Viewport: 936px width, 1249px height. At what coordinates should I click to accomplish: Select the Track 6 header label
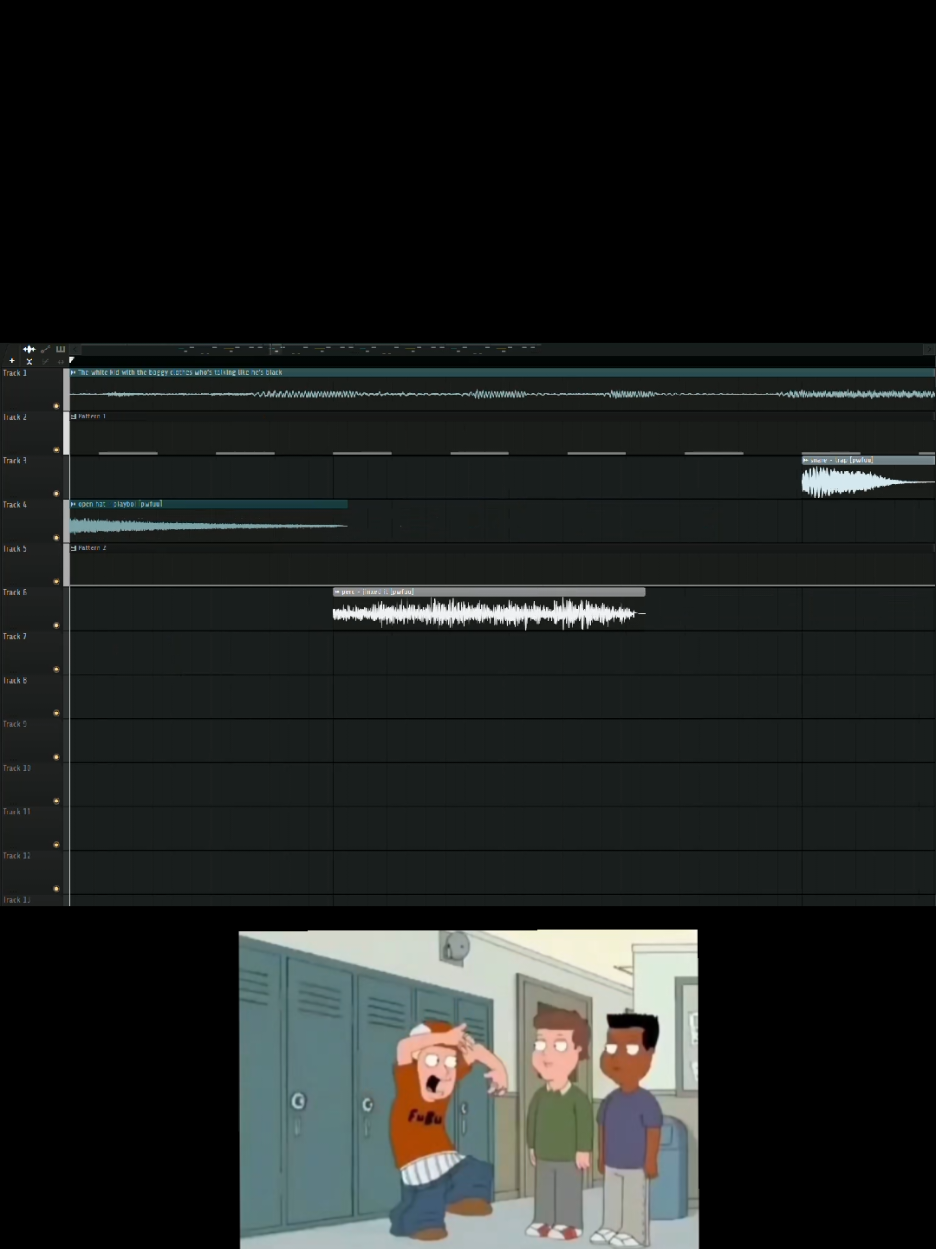click(x=15, y=592)
